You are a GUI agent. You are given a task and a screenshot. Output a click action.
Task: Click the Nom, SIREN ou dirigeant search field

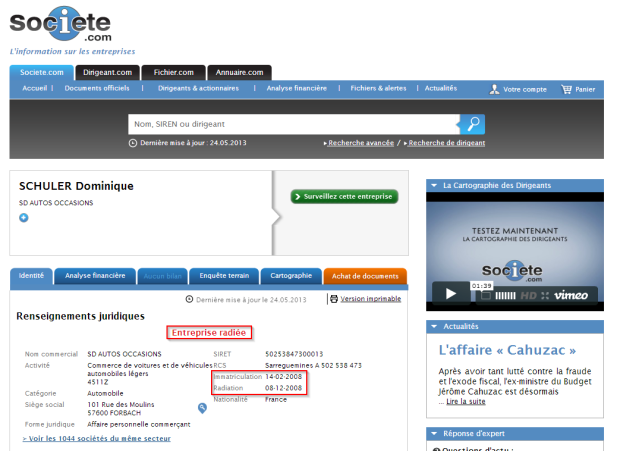click(294, 124)
